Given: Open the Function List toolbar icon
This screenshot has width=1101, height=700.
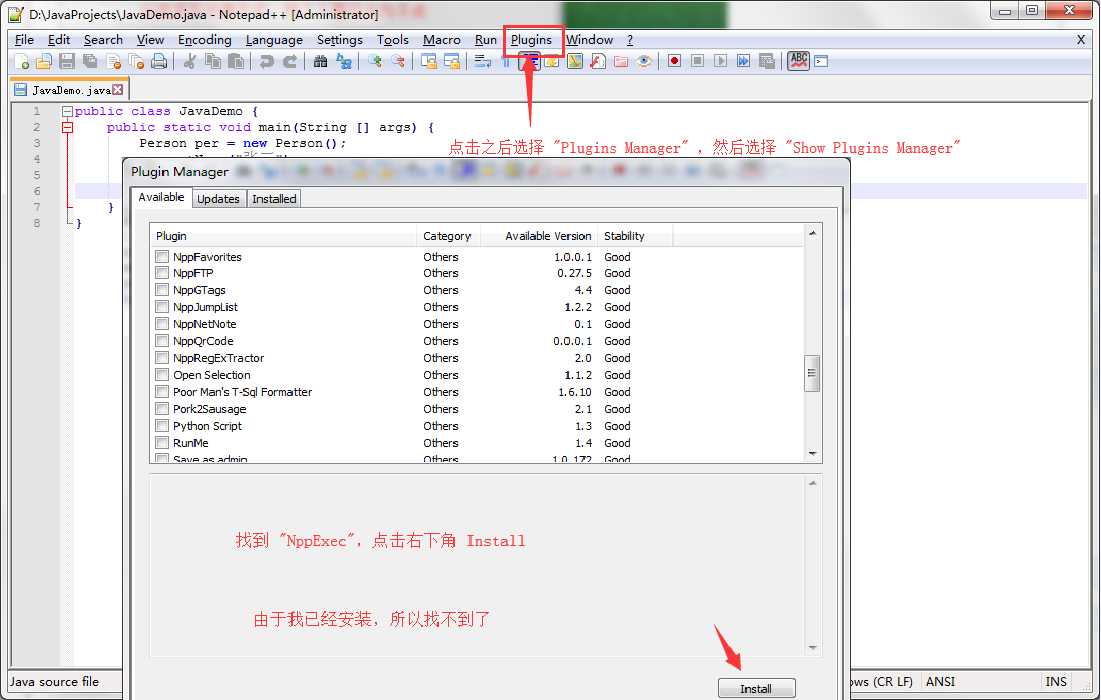Looking at the screenshot, I should pyautogui.click(x=598, y=62).
